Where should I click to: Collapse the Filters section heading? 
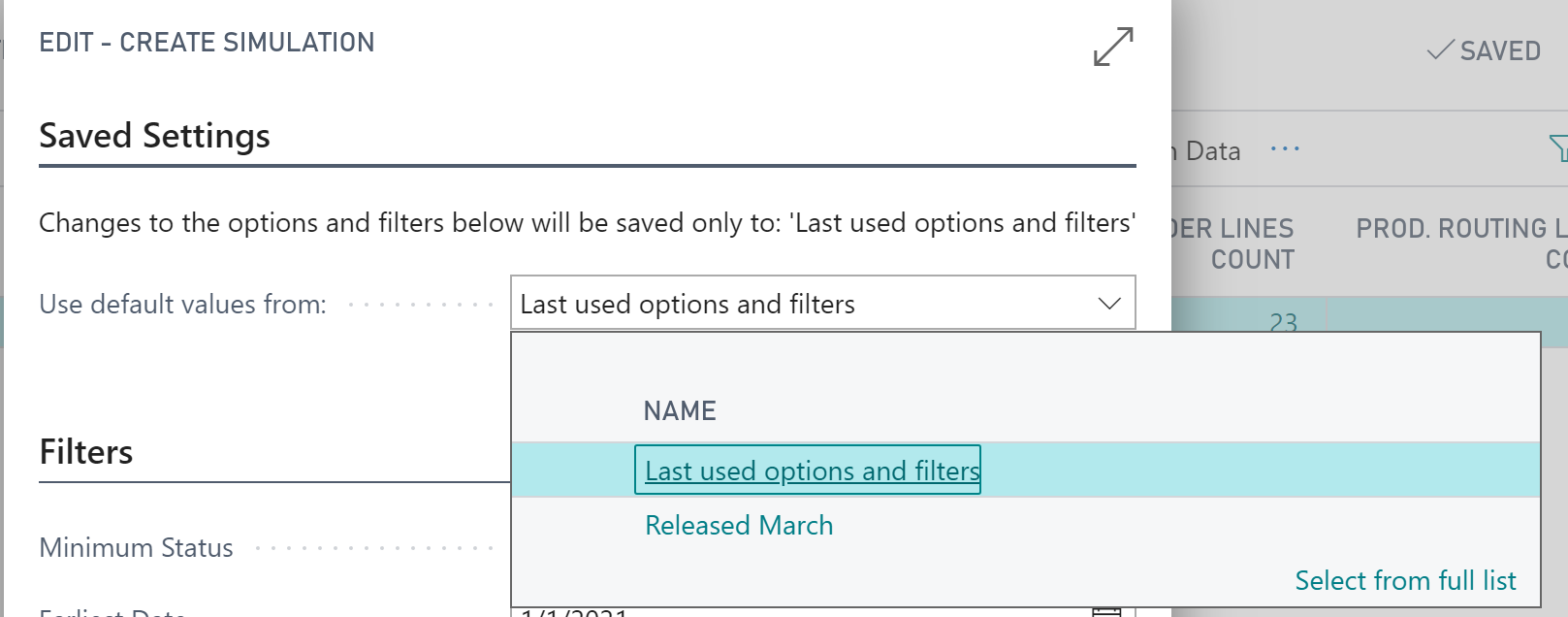pos(86,452)
